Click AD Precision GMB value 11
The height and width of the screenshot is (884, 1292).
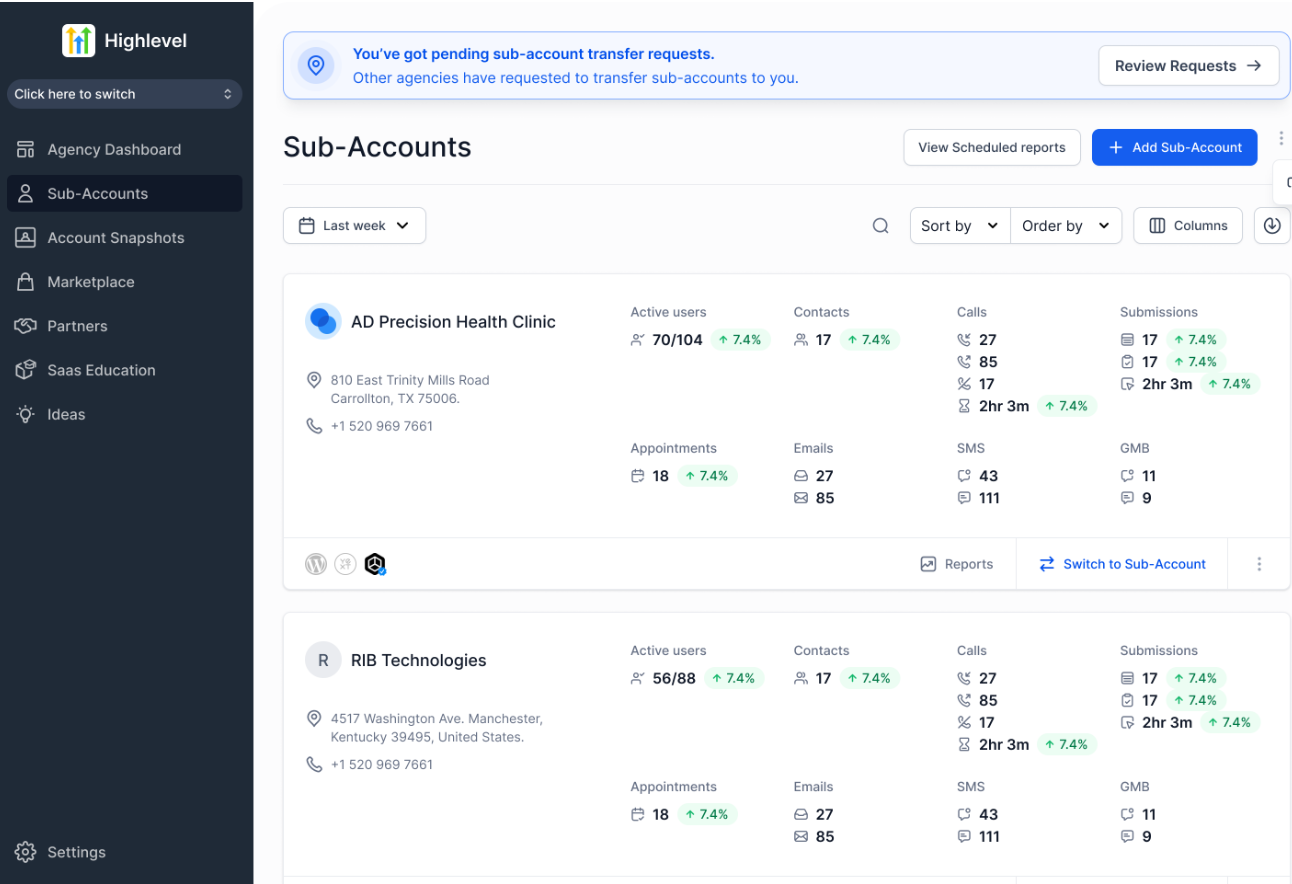coord(1149,476)
